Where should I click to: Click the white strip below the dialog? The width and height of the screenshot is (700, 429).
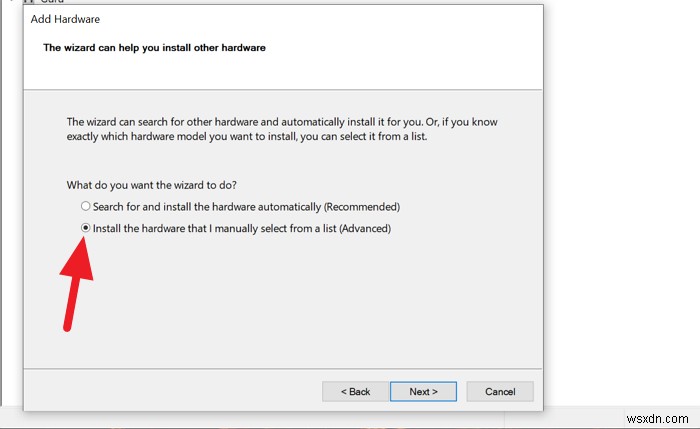click(300, 420)
